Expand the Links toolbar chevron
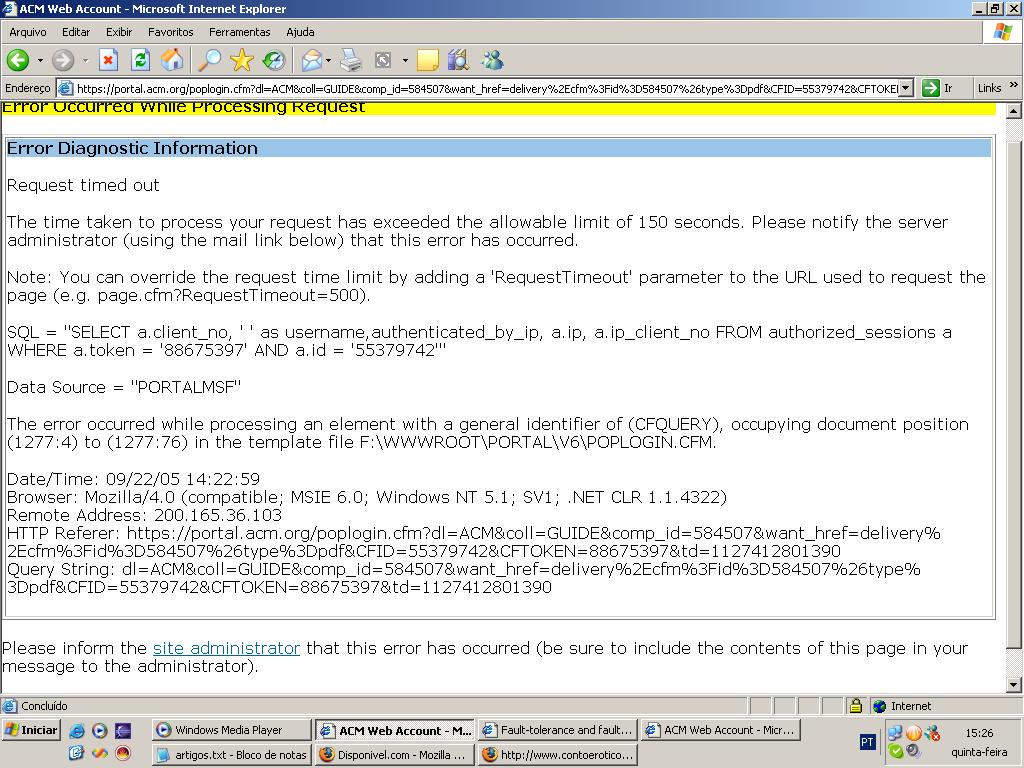This screenshot has width=1024, height=768. [1013, 85]
